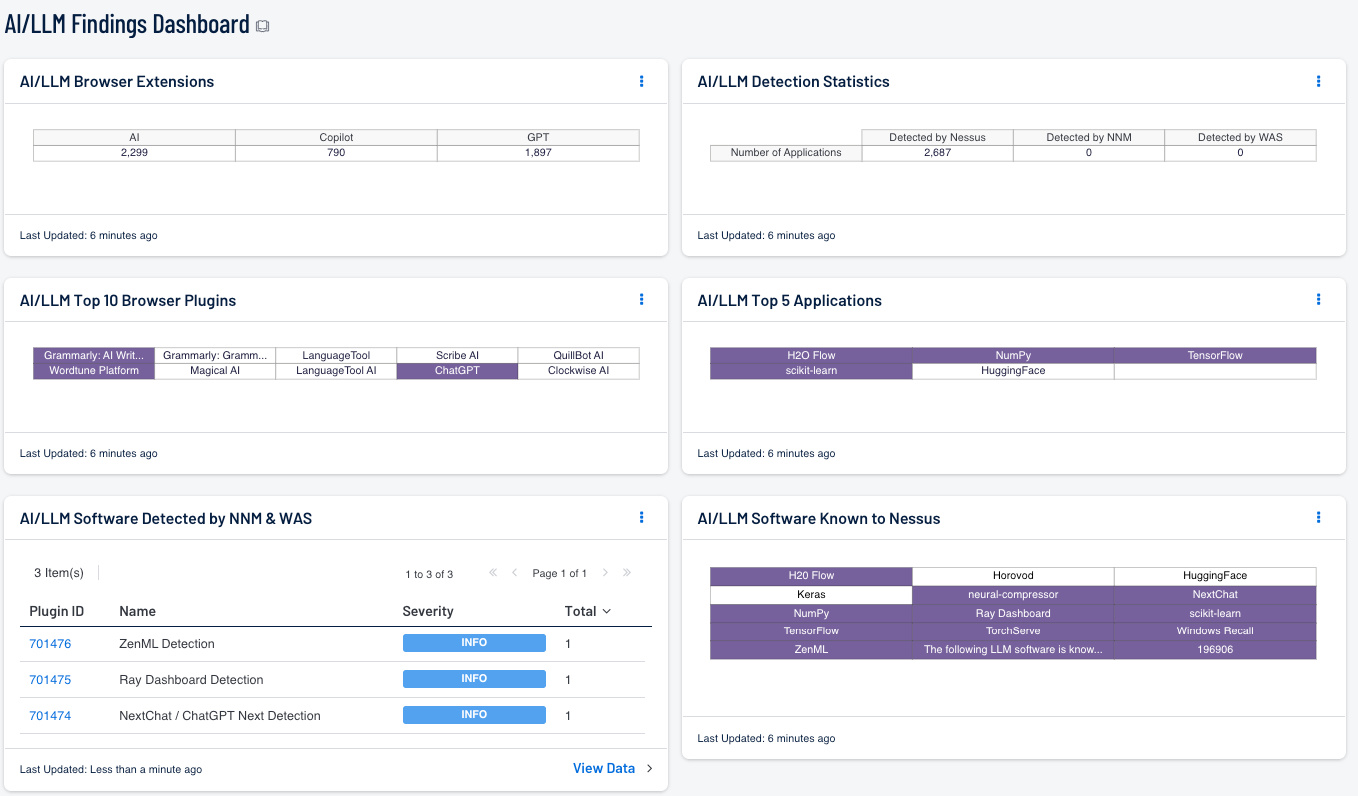Click the INFO severity badge for ZenML Detection

click(x=474, y=643)
